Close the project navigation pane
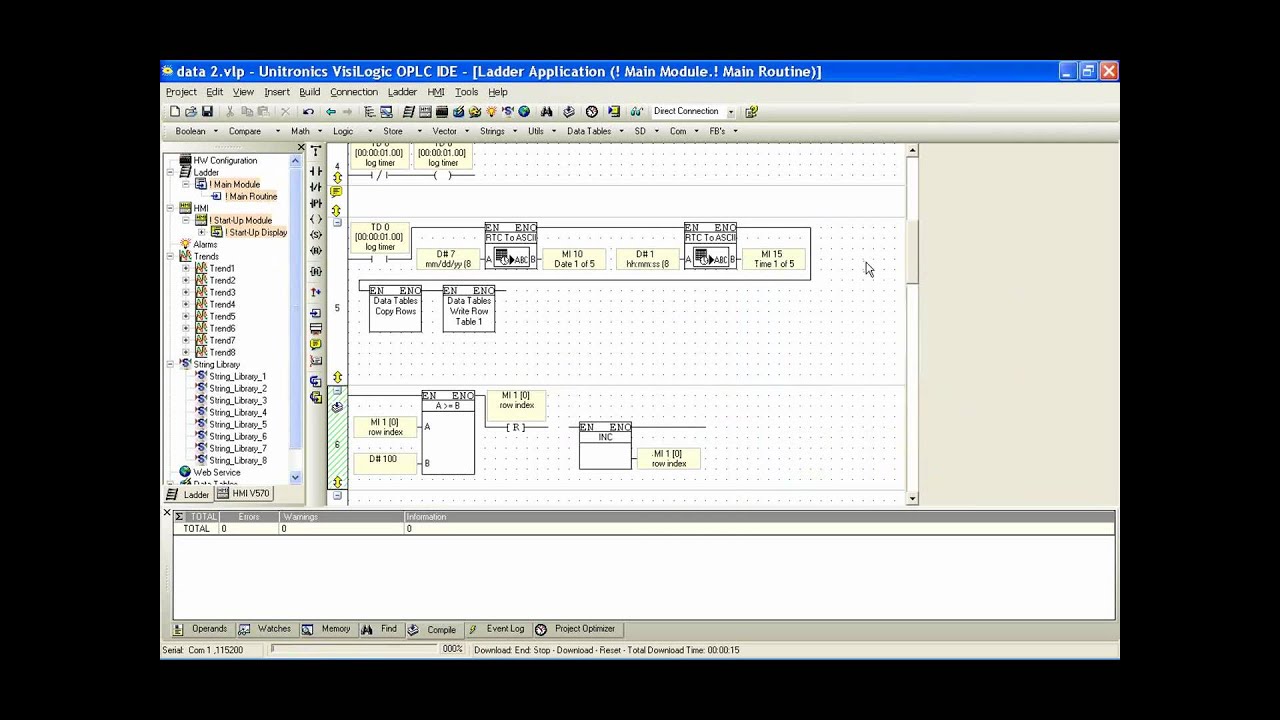Image resolution: width=1280 pixels, height=720 pixels. pyautogui.click(x=301, y=147)
